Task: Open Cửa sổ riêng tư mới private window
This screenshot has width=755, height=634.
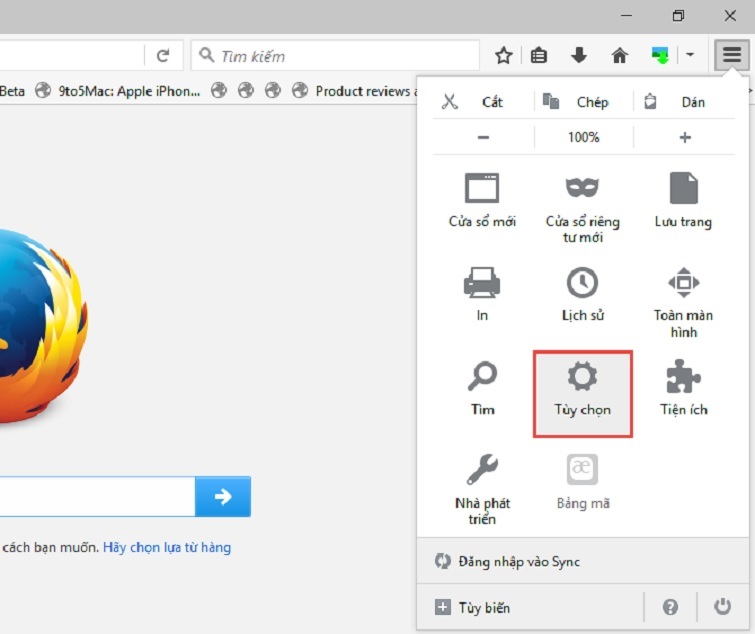Action: (582, 206)
